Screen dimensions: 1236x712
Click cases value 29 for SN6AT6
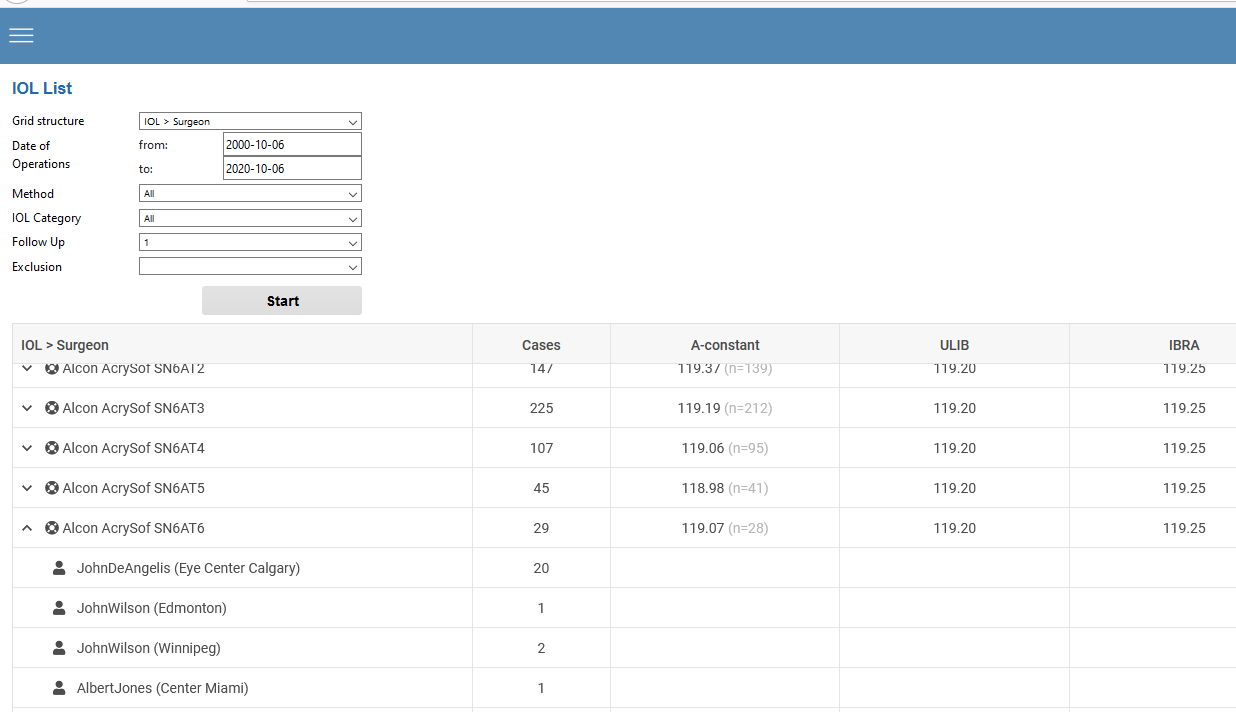[x=541, y=528]
